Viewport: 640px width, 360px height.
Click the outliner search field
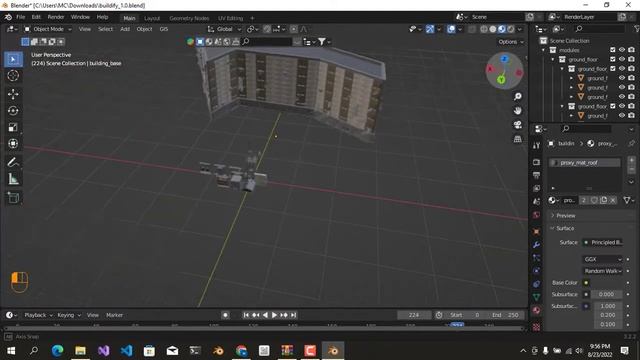pos(598,29)
